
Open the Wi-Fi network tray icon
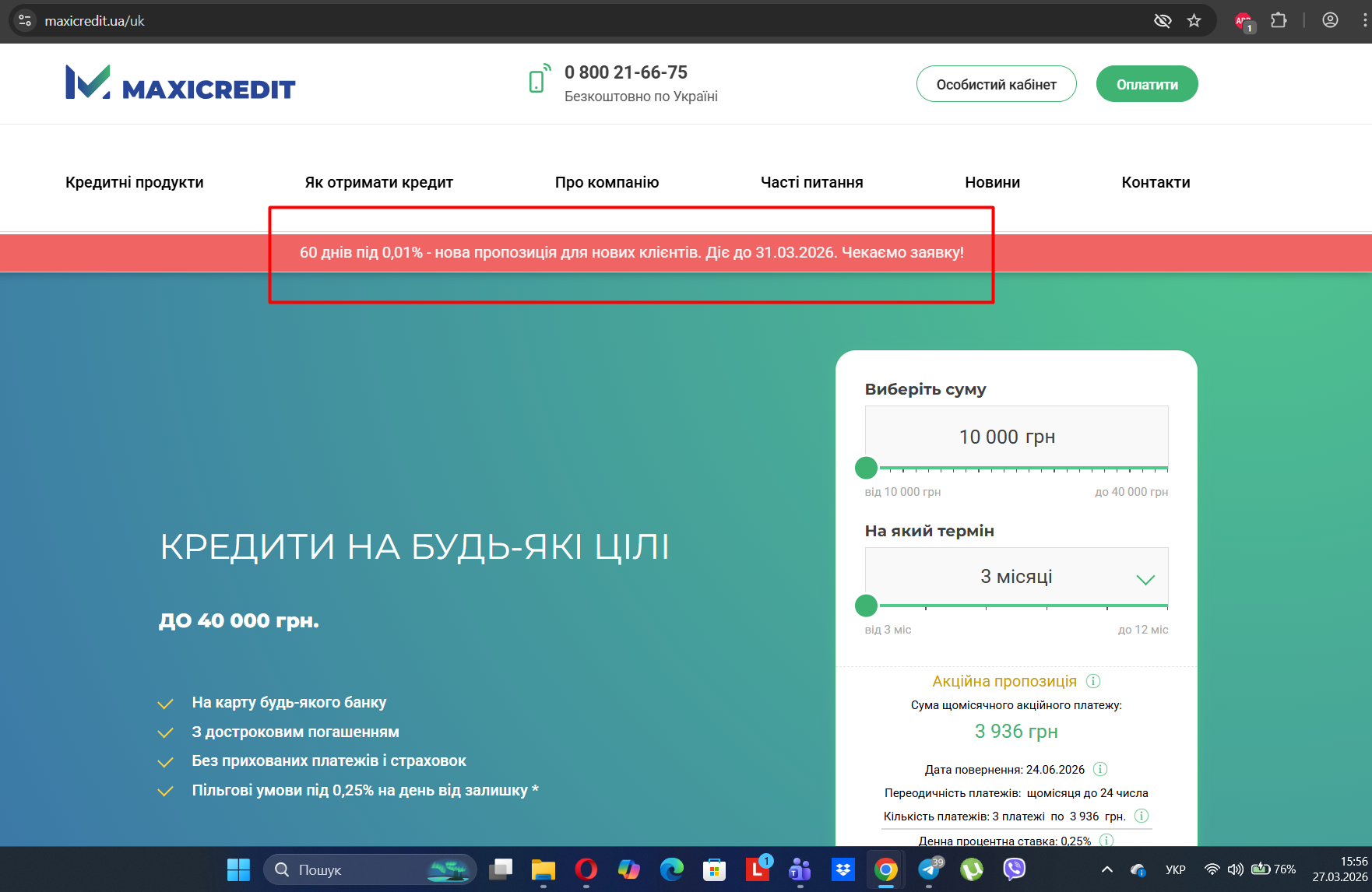[x=1212, y=869]
